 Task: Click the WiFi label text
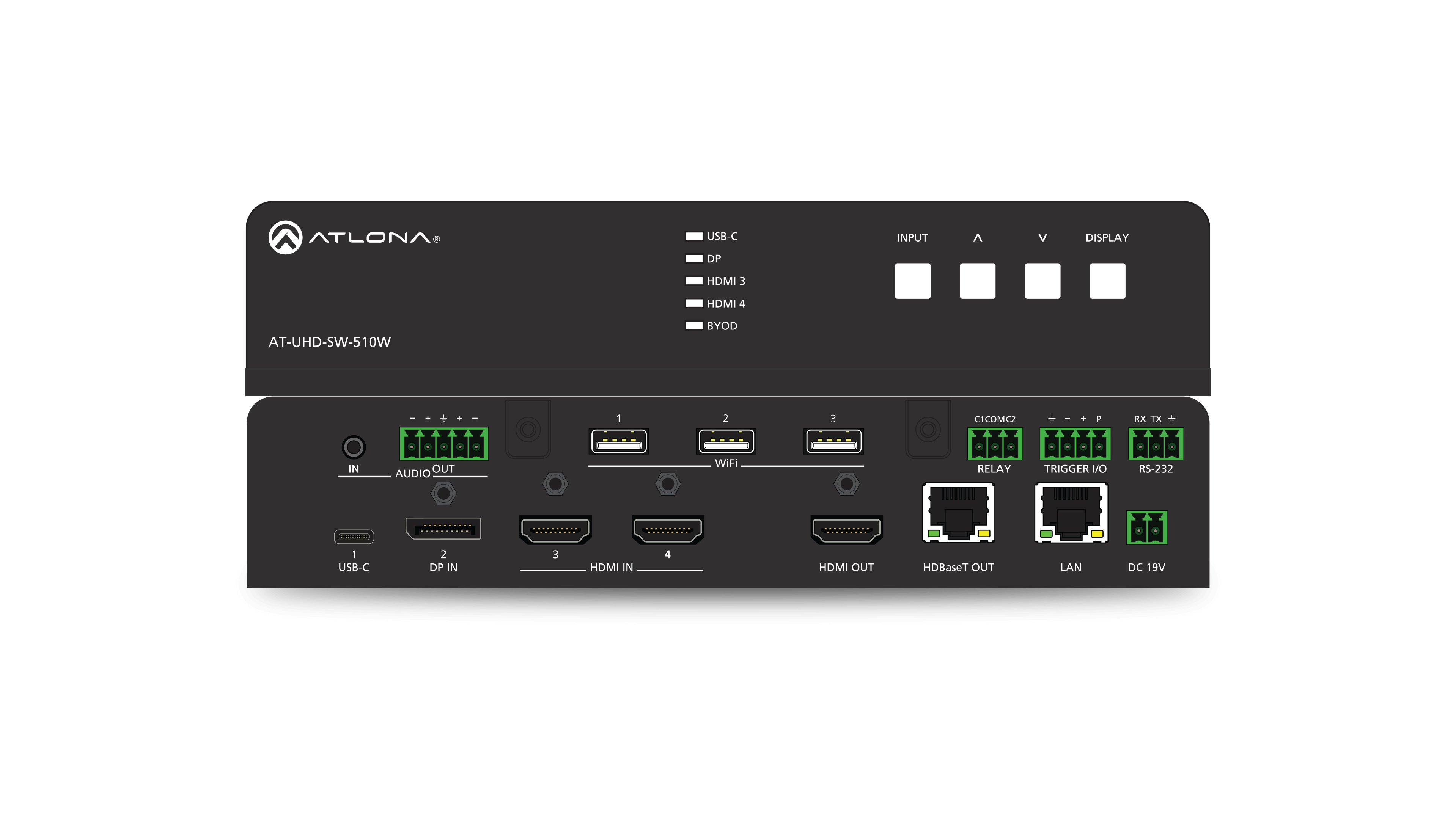726,464
